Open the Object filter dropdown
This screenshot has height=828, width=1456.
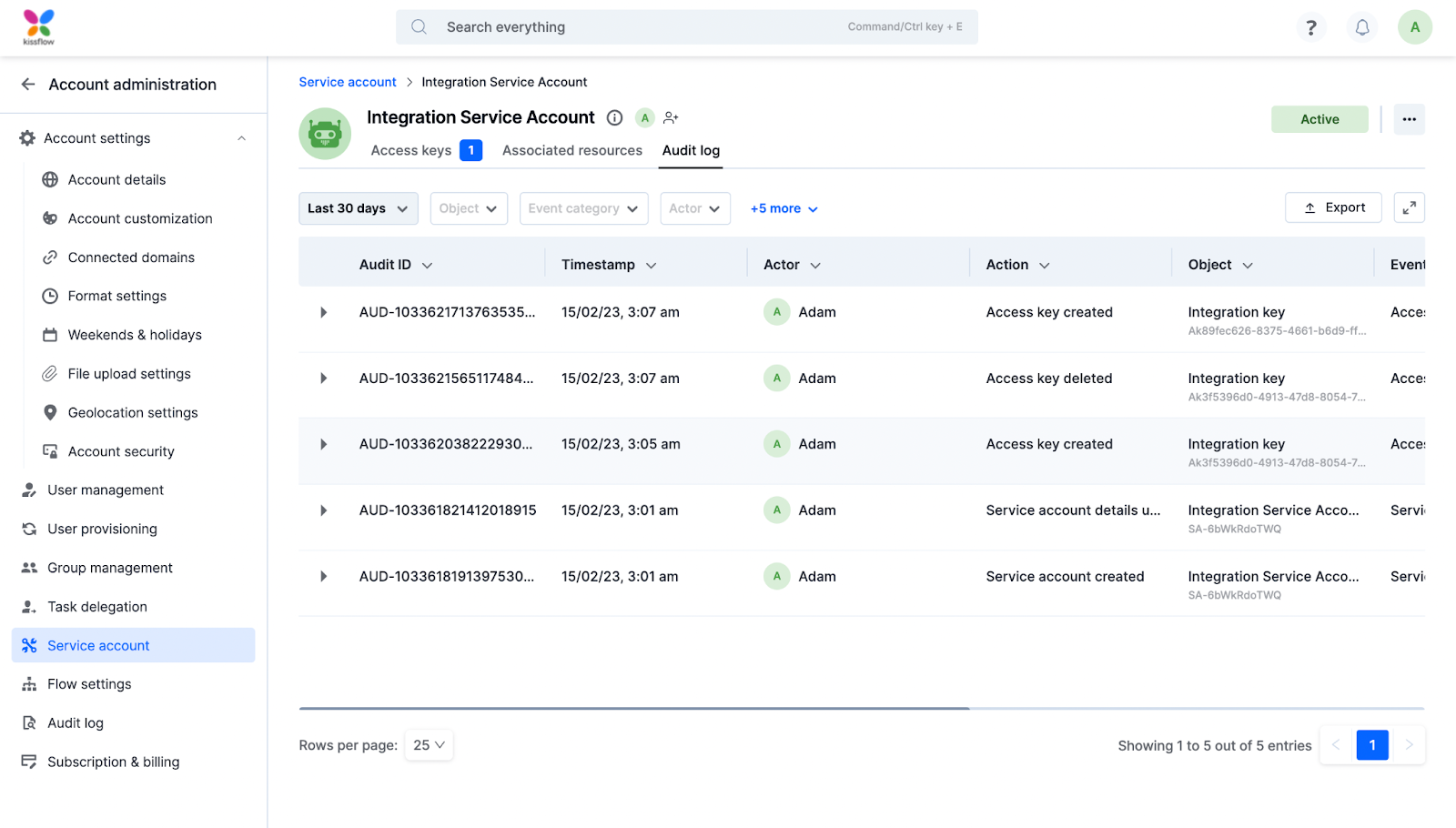coord(469,208)
